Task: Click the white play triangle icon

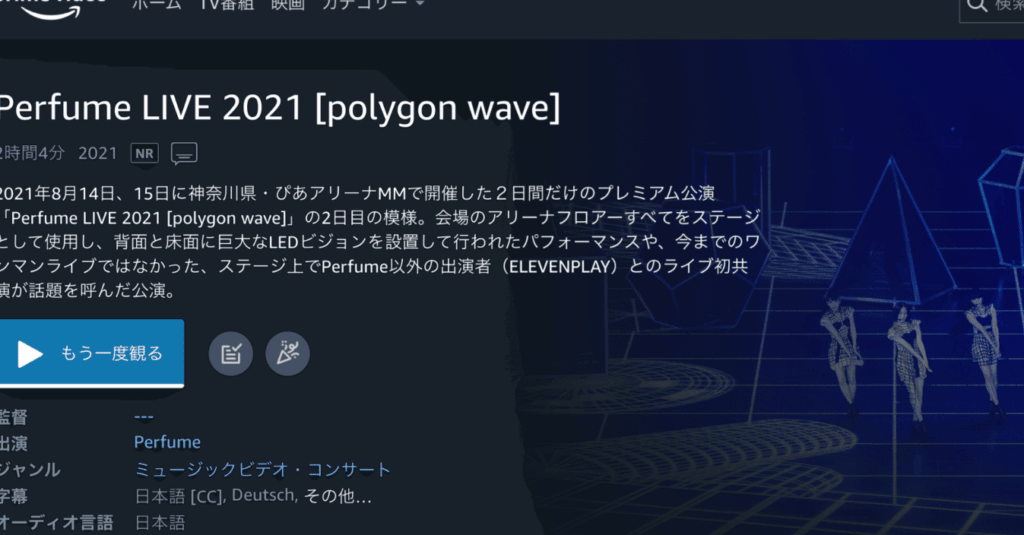Action: [29, 353]
